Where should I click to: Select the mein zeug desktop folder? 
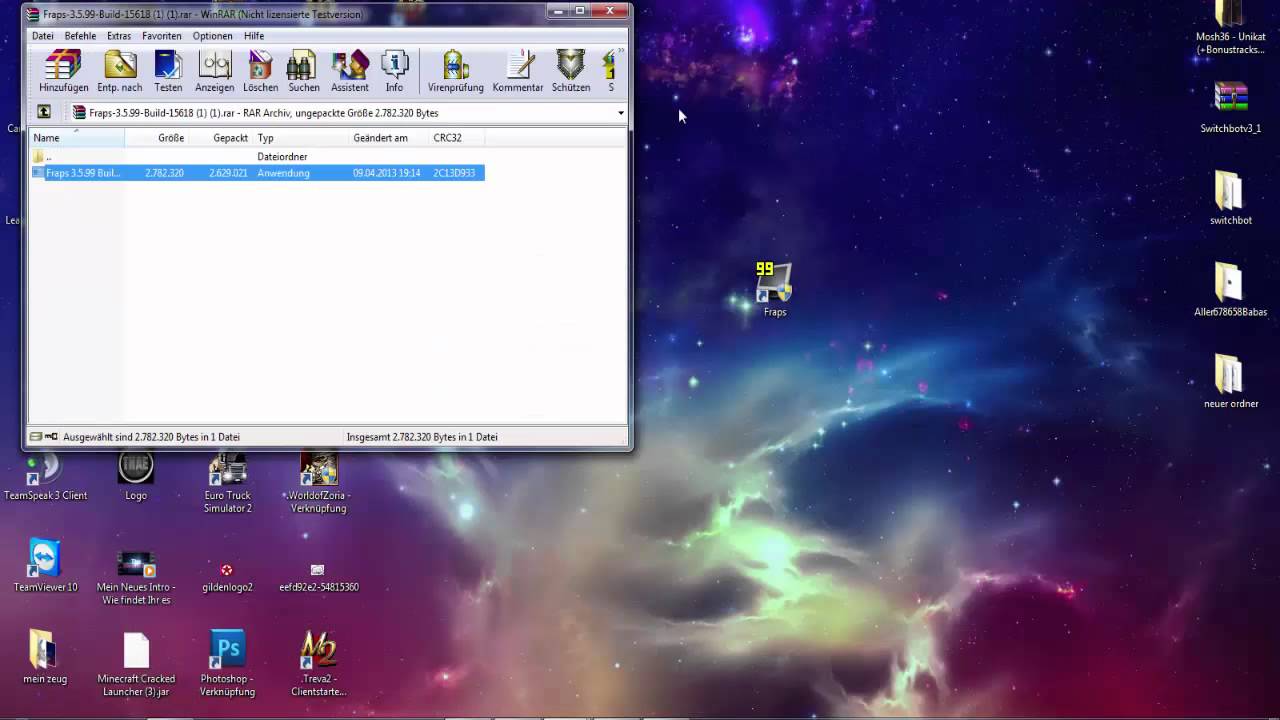point(44,657)
